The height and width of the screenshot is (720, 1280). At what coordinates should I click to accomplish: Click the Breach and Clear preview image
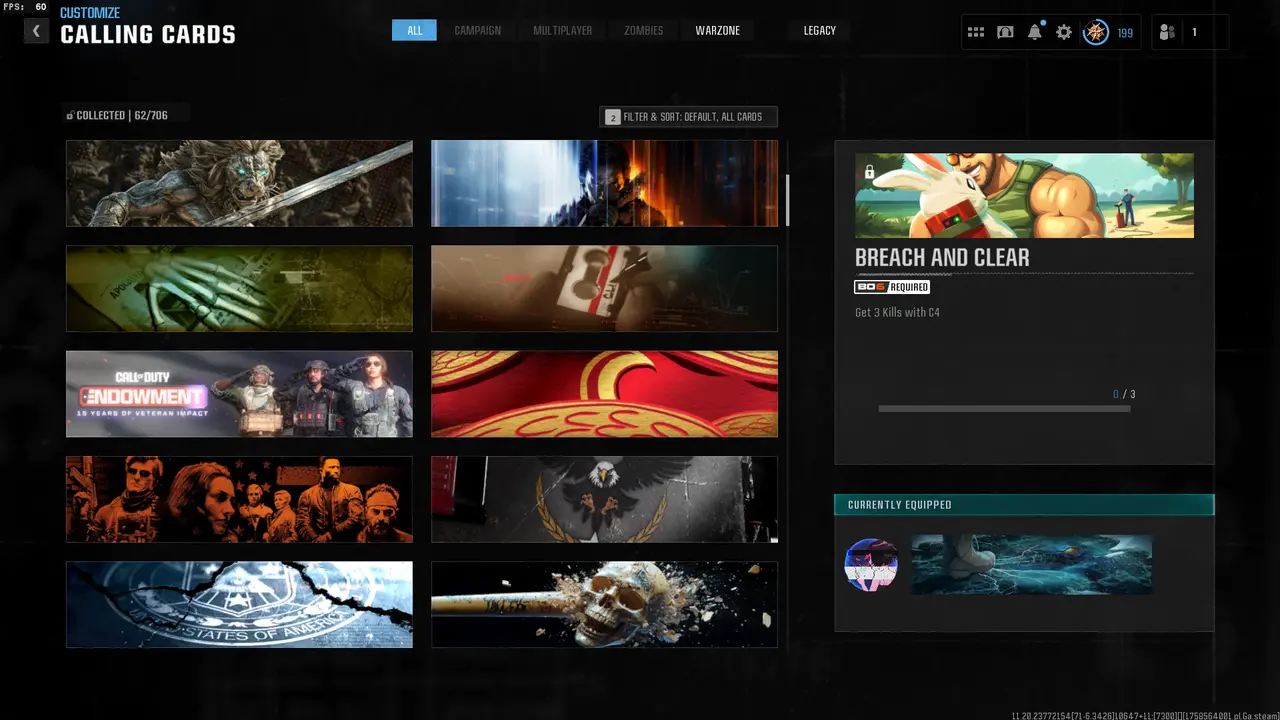pyautogui.click(x=1024, y=195)
